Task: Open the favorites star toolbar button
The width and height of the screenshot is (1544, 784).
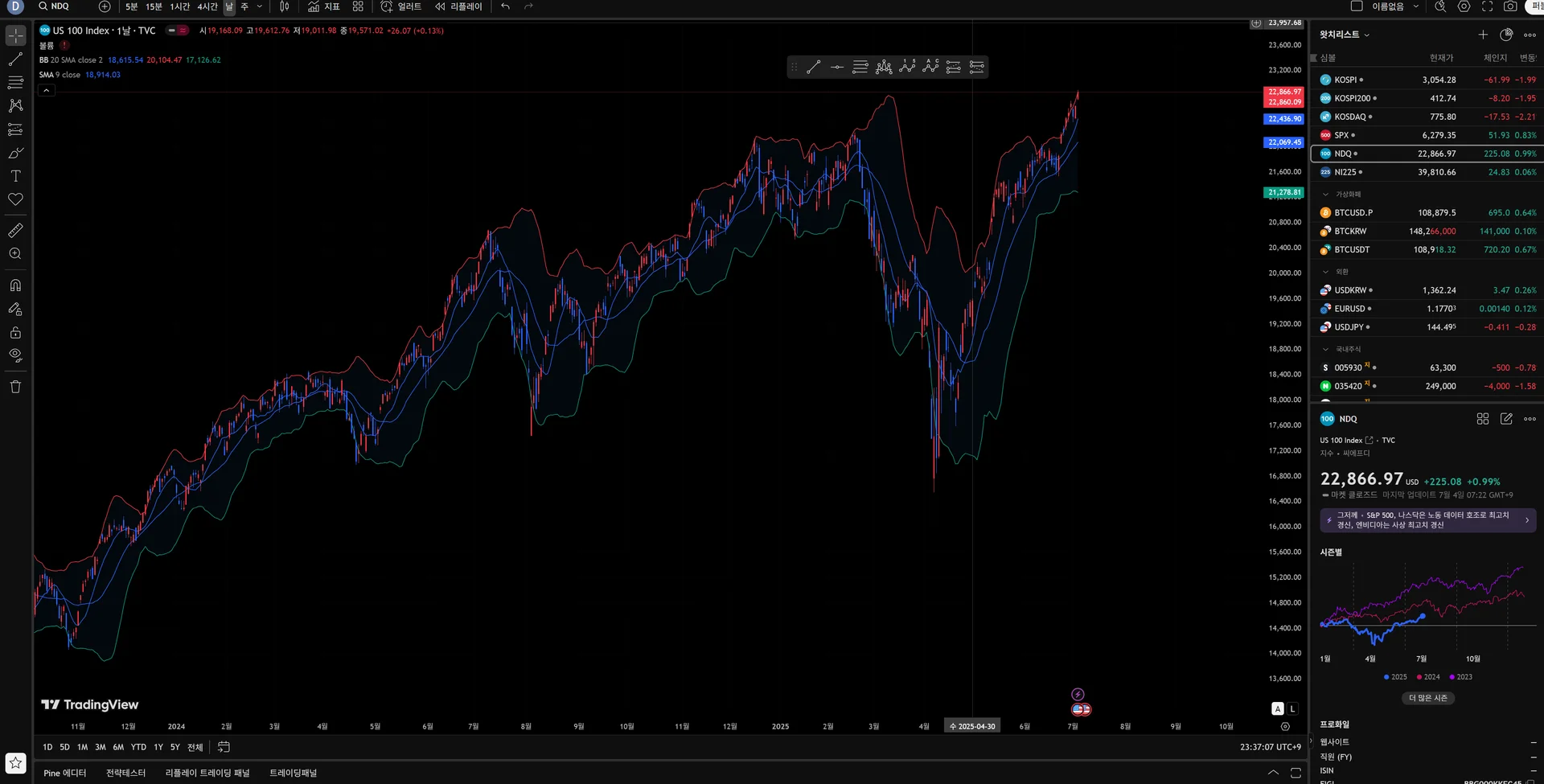Action: [15, 762]
